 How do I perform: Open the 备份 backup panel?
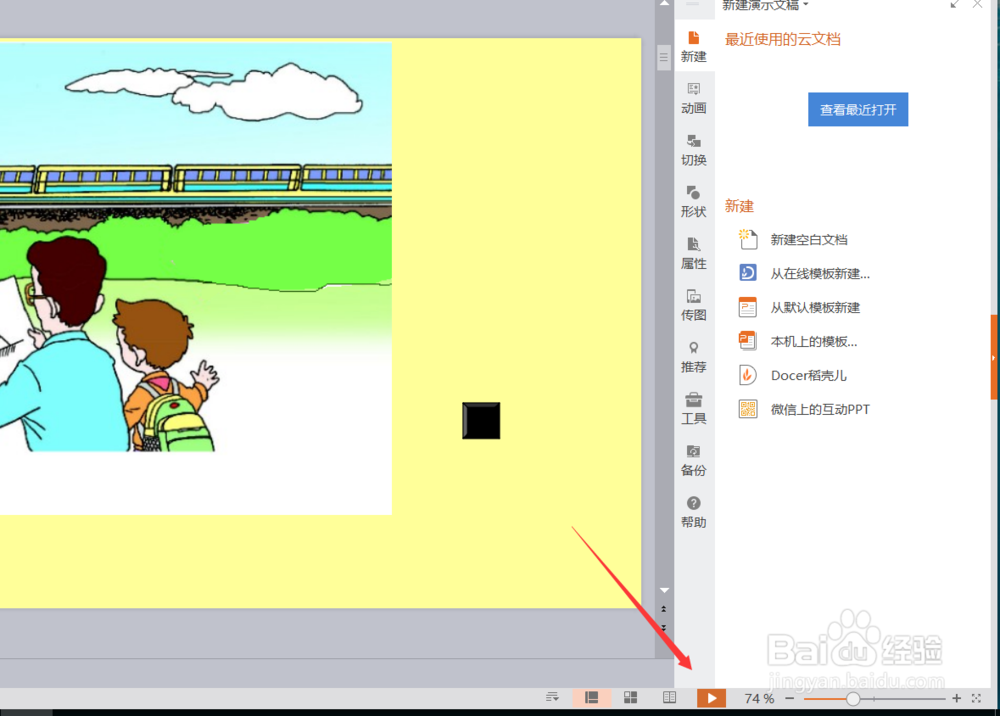[x=693, y=460]
